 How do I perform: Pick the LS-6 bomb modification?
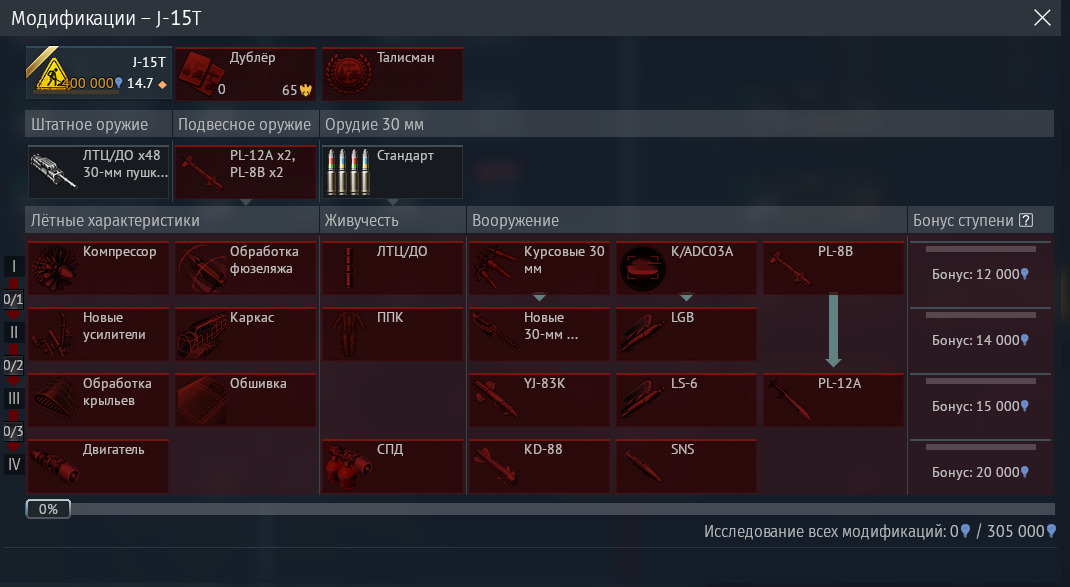pos(686,399)
